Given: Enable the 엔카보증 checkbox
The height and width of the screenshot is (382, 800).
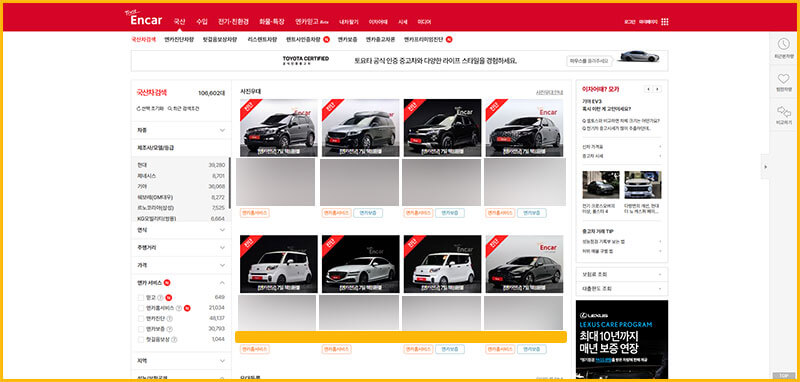Looking at the screenshot, I should 141,329.
